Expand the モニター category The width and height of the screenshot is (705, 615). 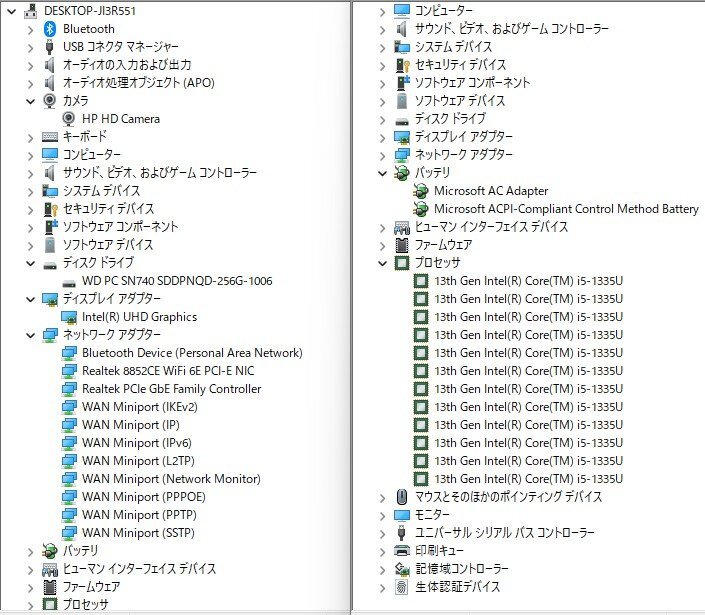click(382, 516)
